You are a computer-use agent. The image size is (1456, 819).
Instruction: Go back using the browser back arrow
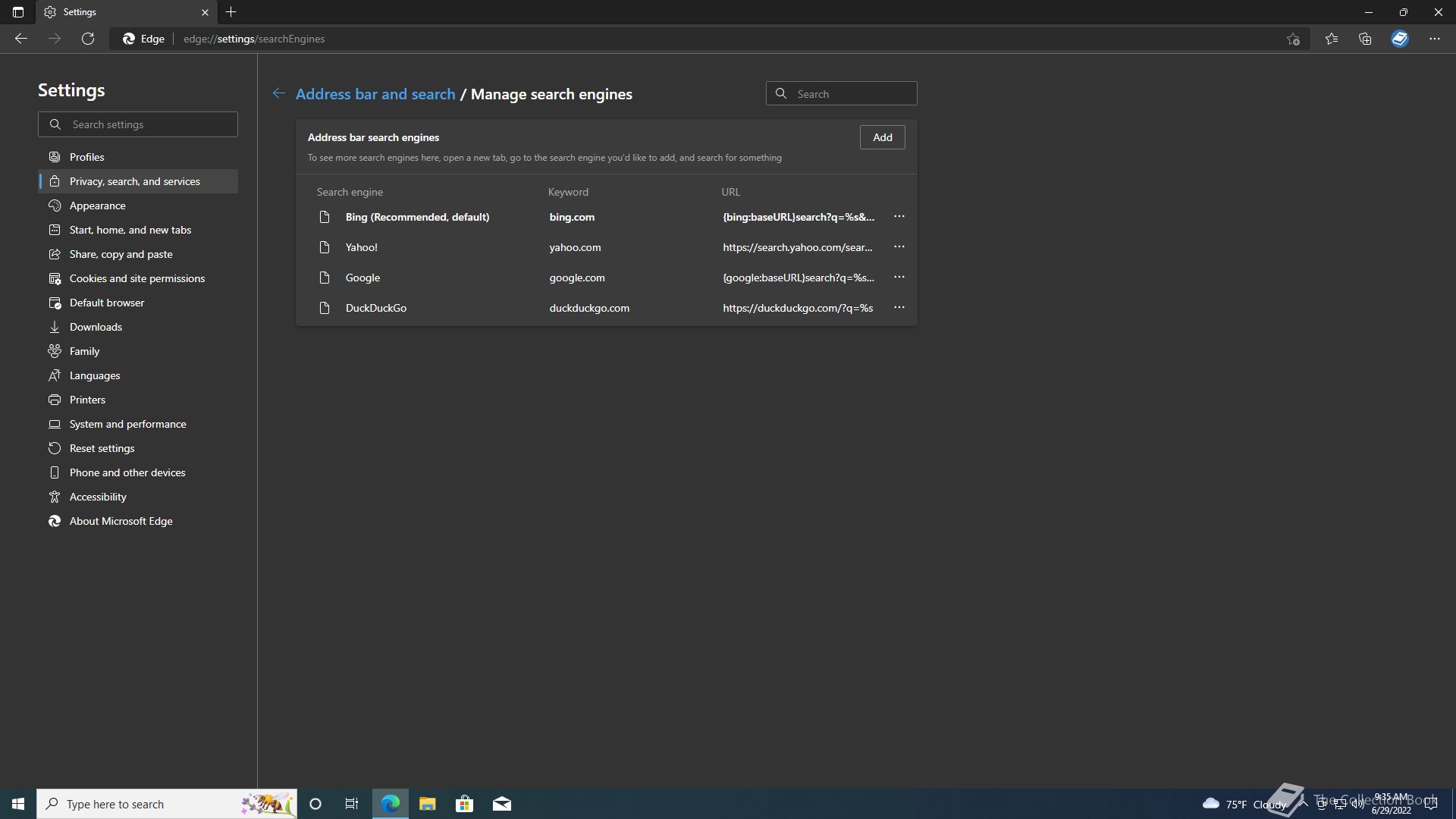21,39
